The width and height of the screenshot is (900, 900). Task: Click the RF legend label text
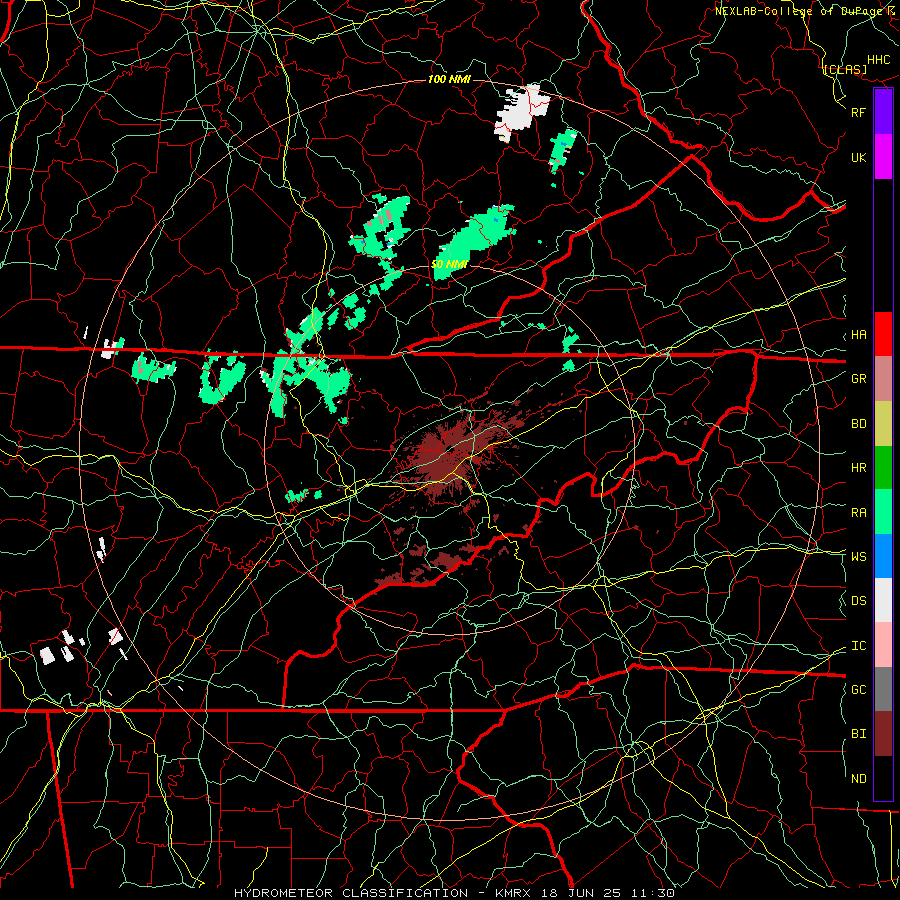click(x=858, y=112)
